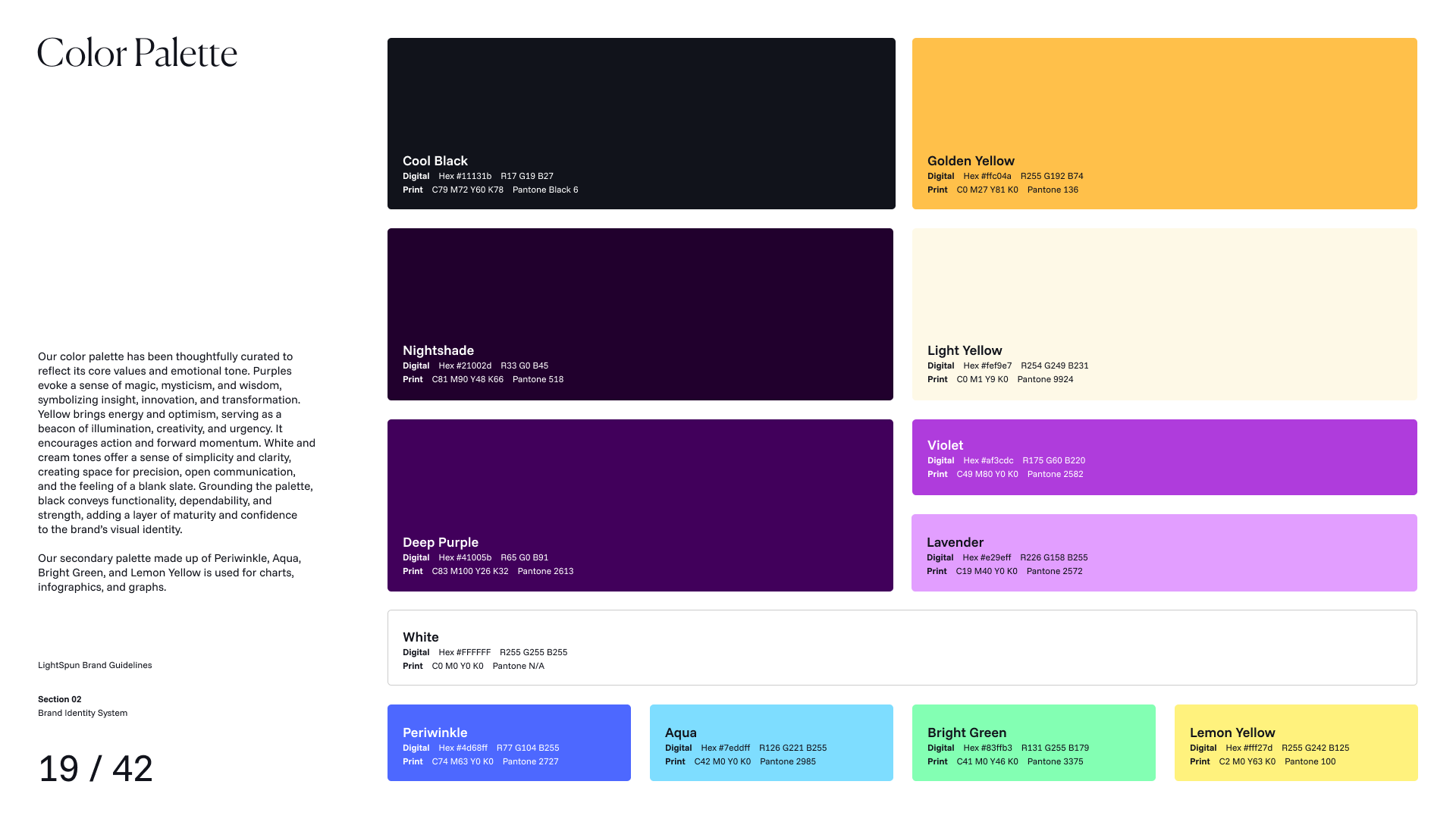Select the Nightshade color block
The height and width of the screenshot is (819, 1456).
640,314
